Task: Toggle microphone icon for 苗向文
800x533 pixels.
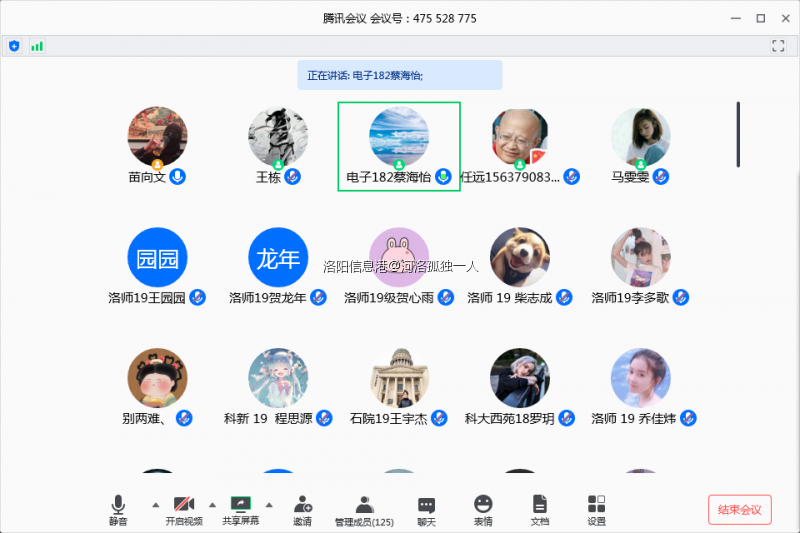Action: pyautogui.click(x=178, y=177)
